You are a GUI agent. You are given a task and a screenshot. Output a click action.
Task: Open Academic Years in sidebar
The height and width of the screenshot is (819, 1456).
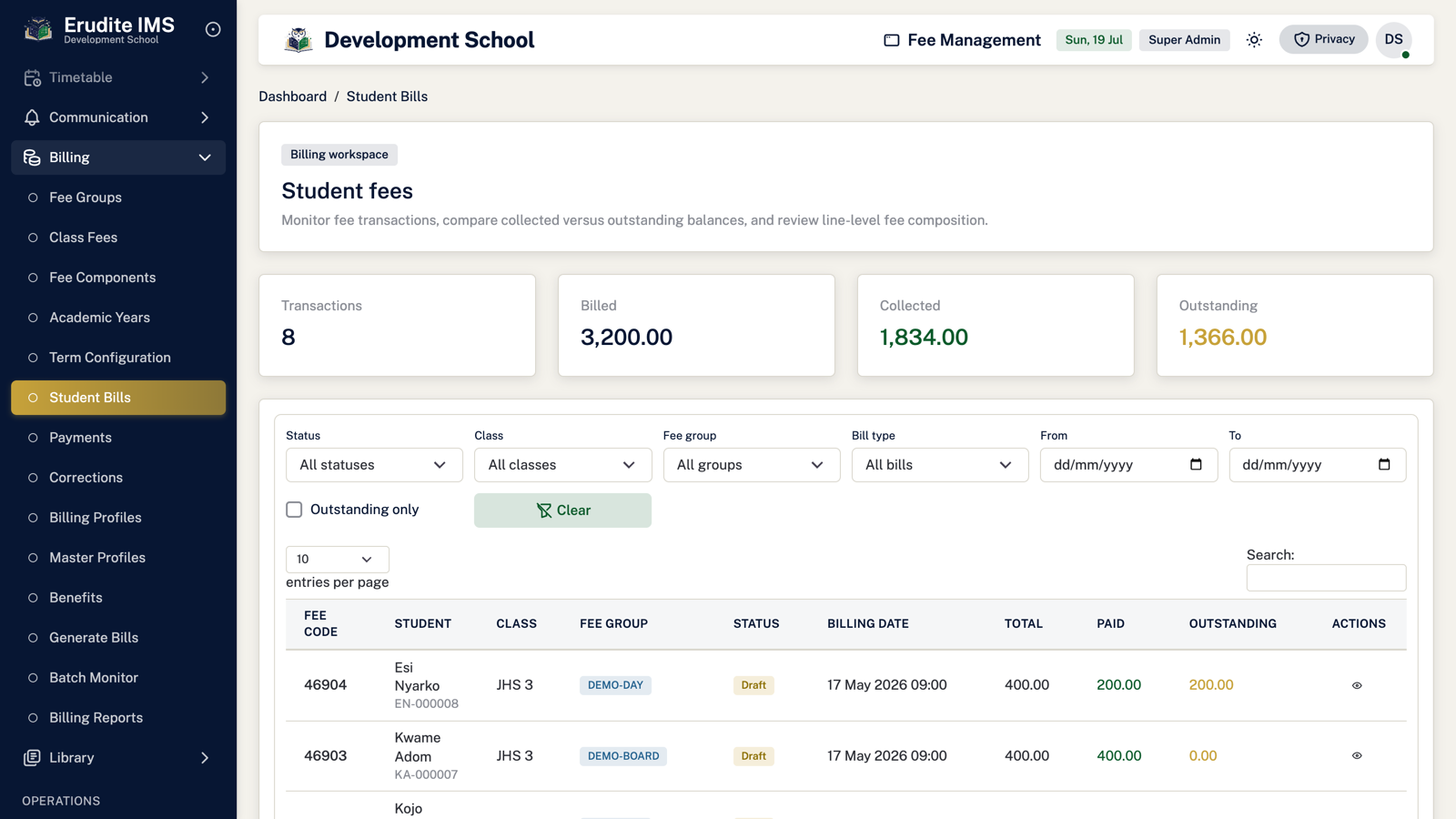point(118,318)
